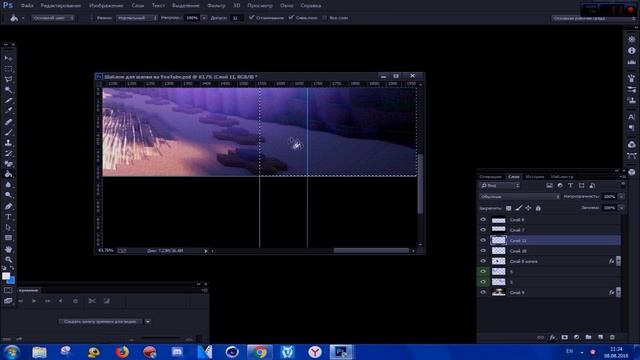Click the timeline split scissors icon

pyautogui.click(x=92, y=301)
